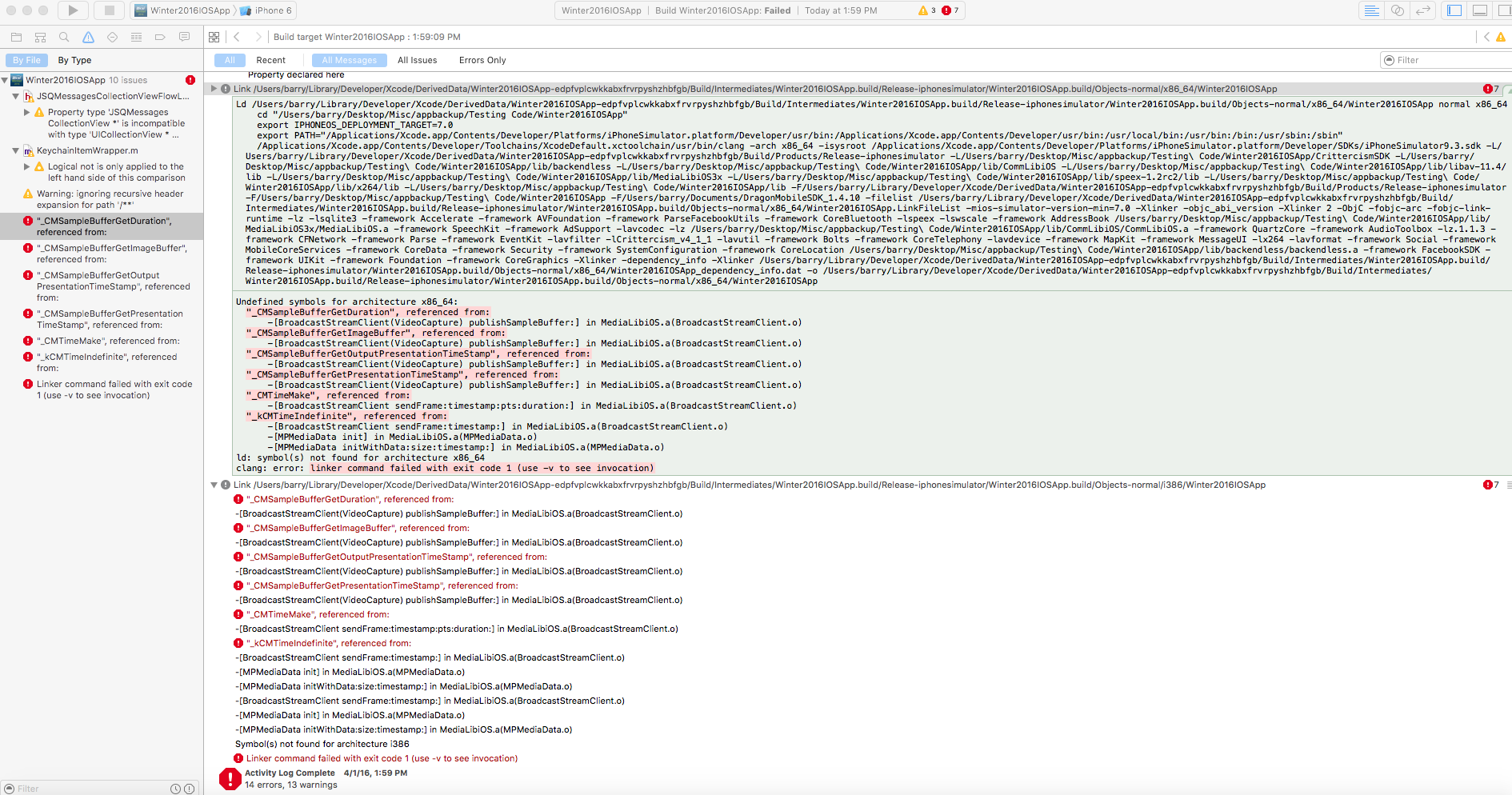Click the large error icon beside Activity Log Complete
This screenshot has height=795, width=1512.
(x=230, y=778)
